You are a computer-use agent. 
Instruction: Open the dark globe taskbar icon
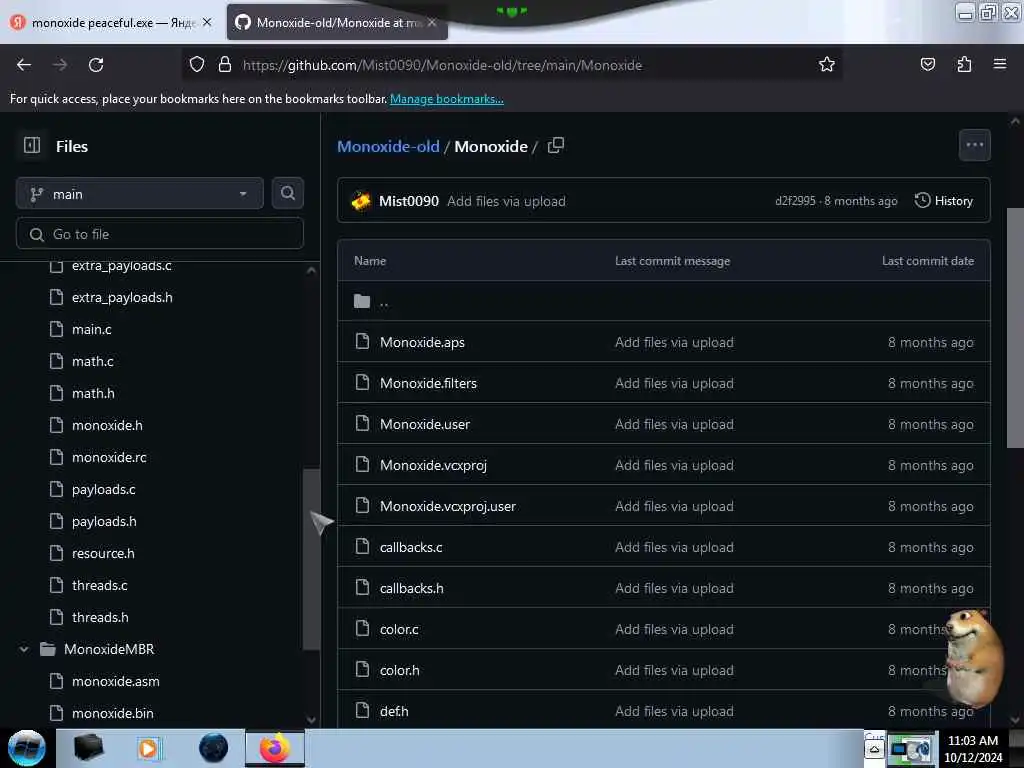pos(214,748)
